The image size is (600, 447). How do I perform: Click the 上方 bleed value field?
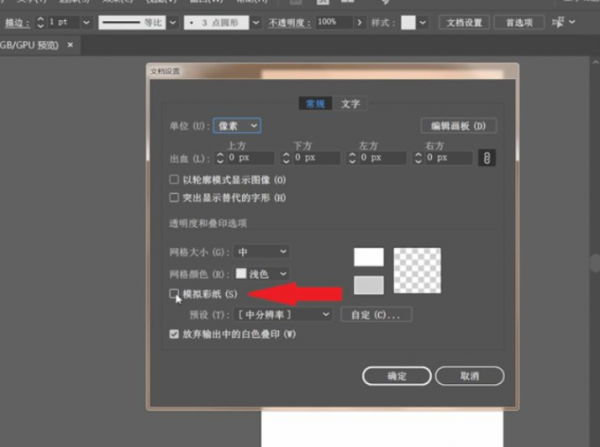(251, 158)
